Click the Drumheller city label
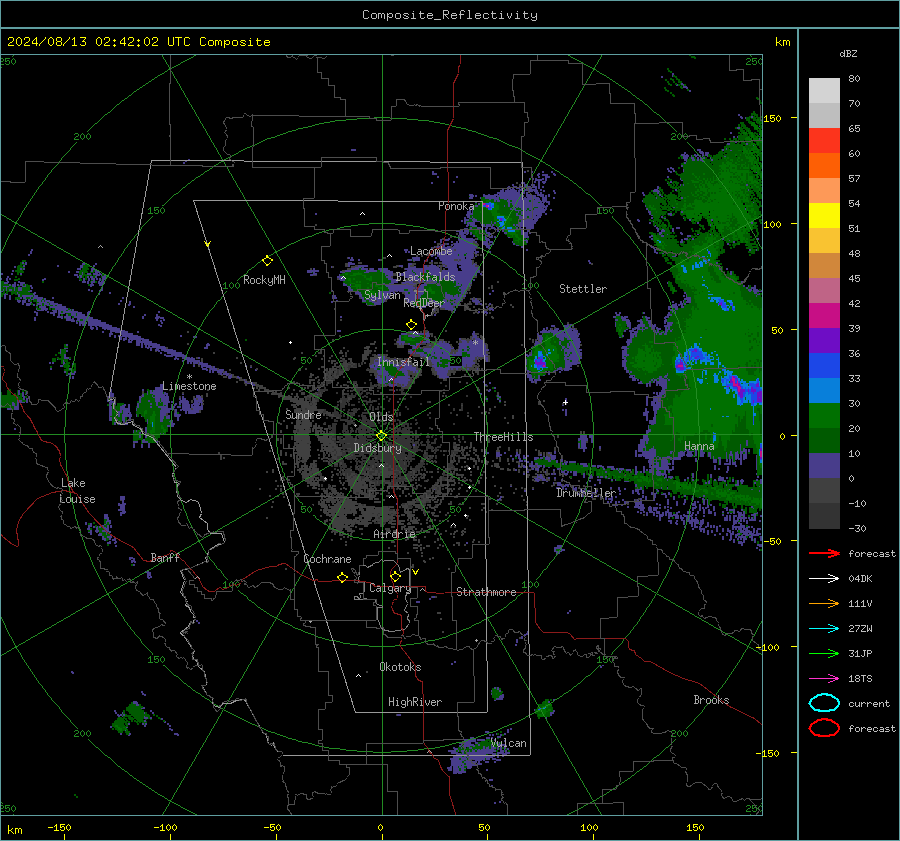Image resolution: width=900 pixels, height=841 pixels. [586, 493]
